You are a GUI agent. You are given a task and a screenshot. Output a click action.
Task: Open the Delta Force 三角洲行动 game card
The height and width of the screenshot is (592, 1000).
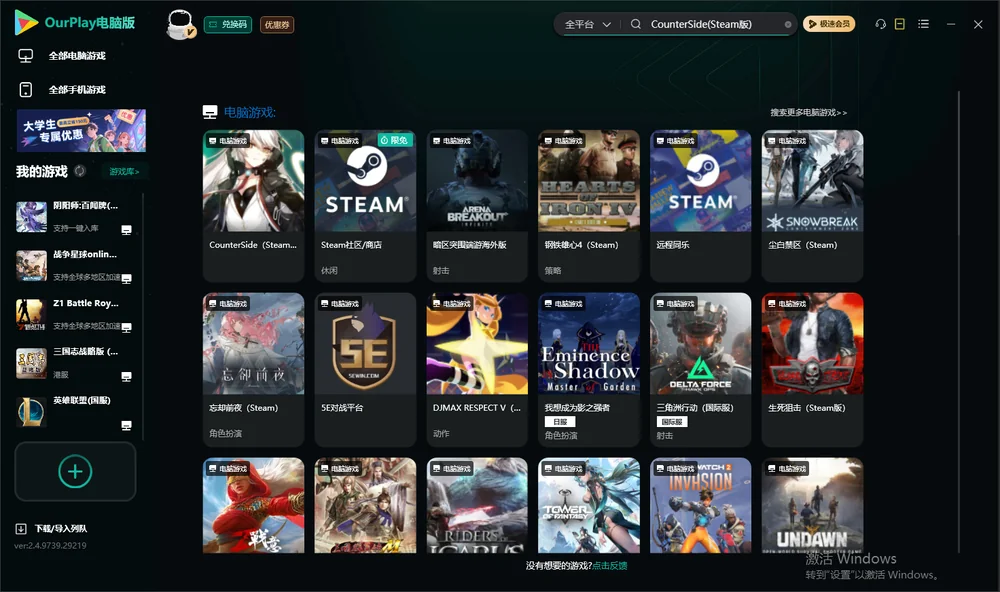[x=701, y=369]
